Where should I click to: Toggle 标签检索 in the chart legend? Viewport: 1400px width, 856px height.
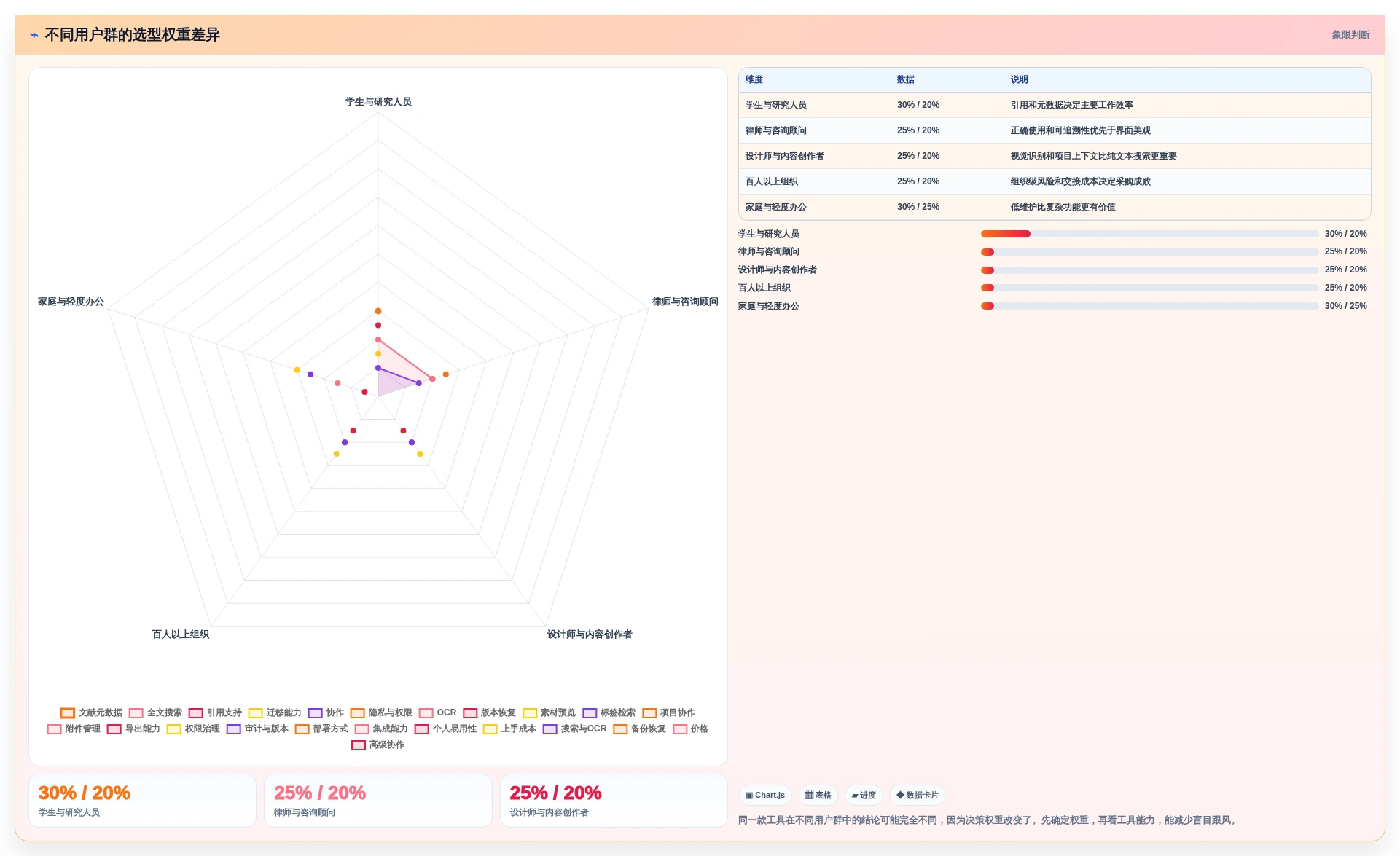(609, 712)
